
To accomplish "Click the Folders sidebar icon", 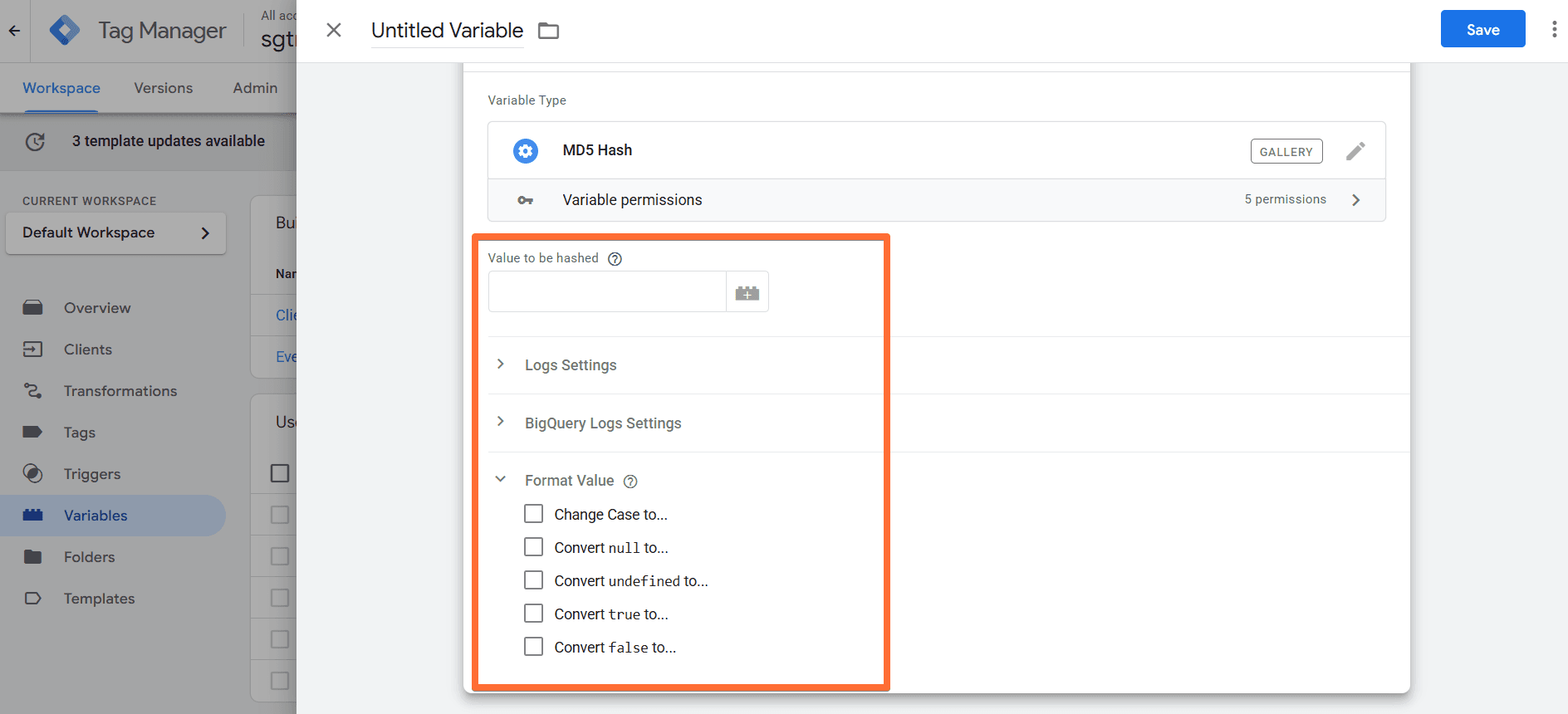I will click(33, 557).
